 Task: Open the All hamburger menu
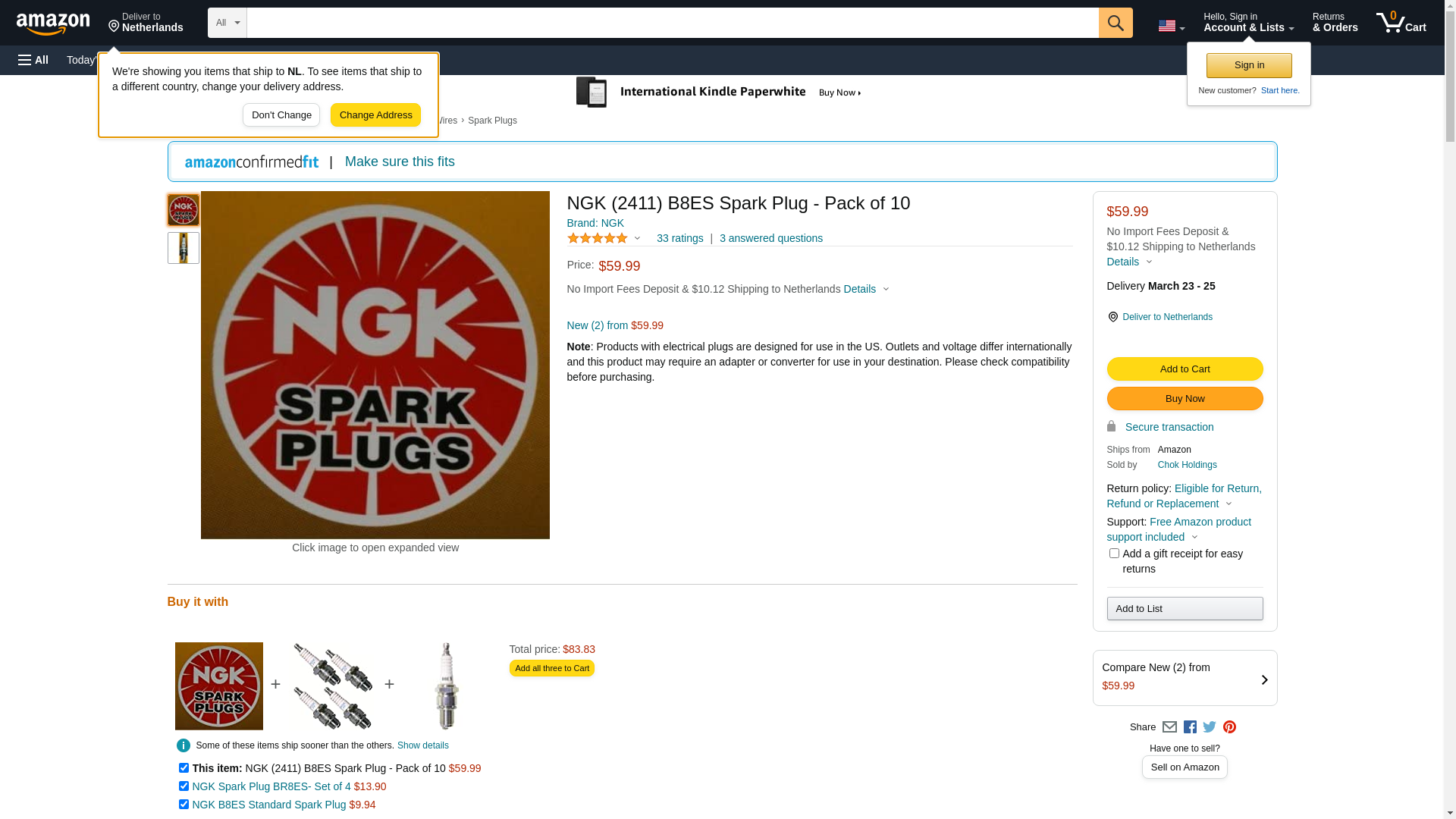tap(33, 60)
